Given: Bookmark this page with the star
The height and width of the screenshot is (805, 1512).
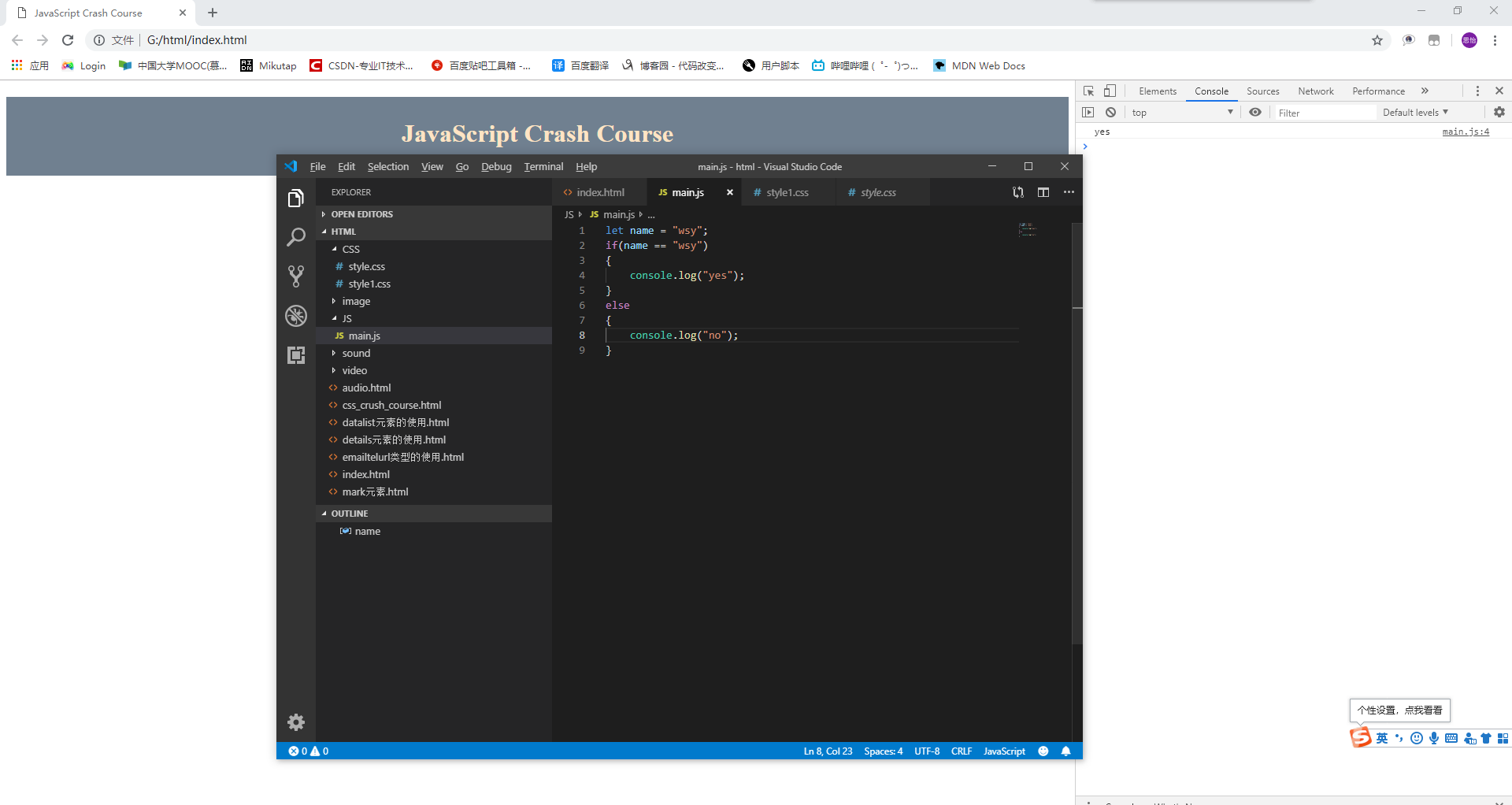Looking at the screenshot, I should 1377,40.
